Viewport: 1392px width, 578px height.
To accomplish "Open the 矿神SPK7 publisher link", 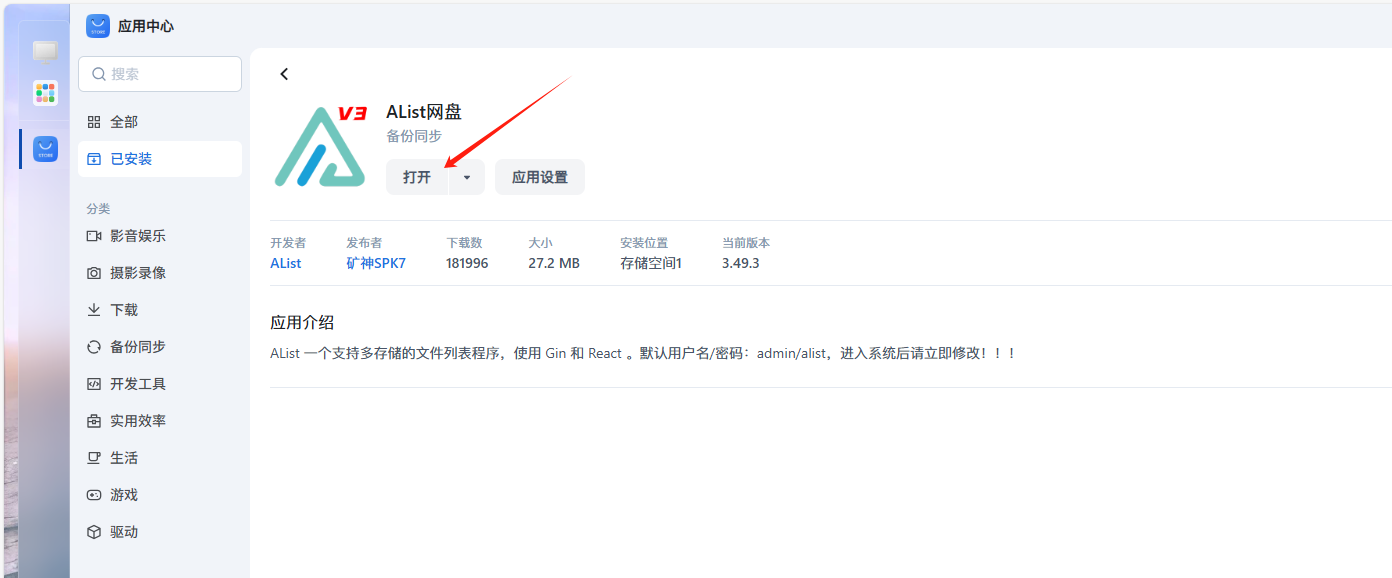I will coord(376,263).
